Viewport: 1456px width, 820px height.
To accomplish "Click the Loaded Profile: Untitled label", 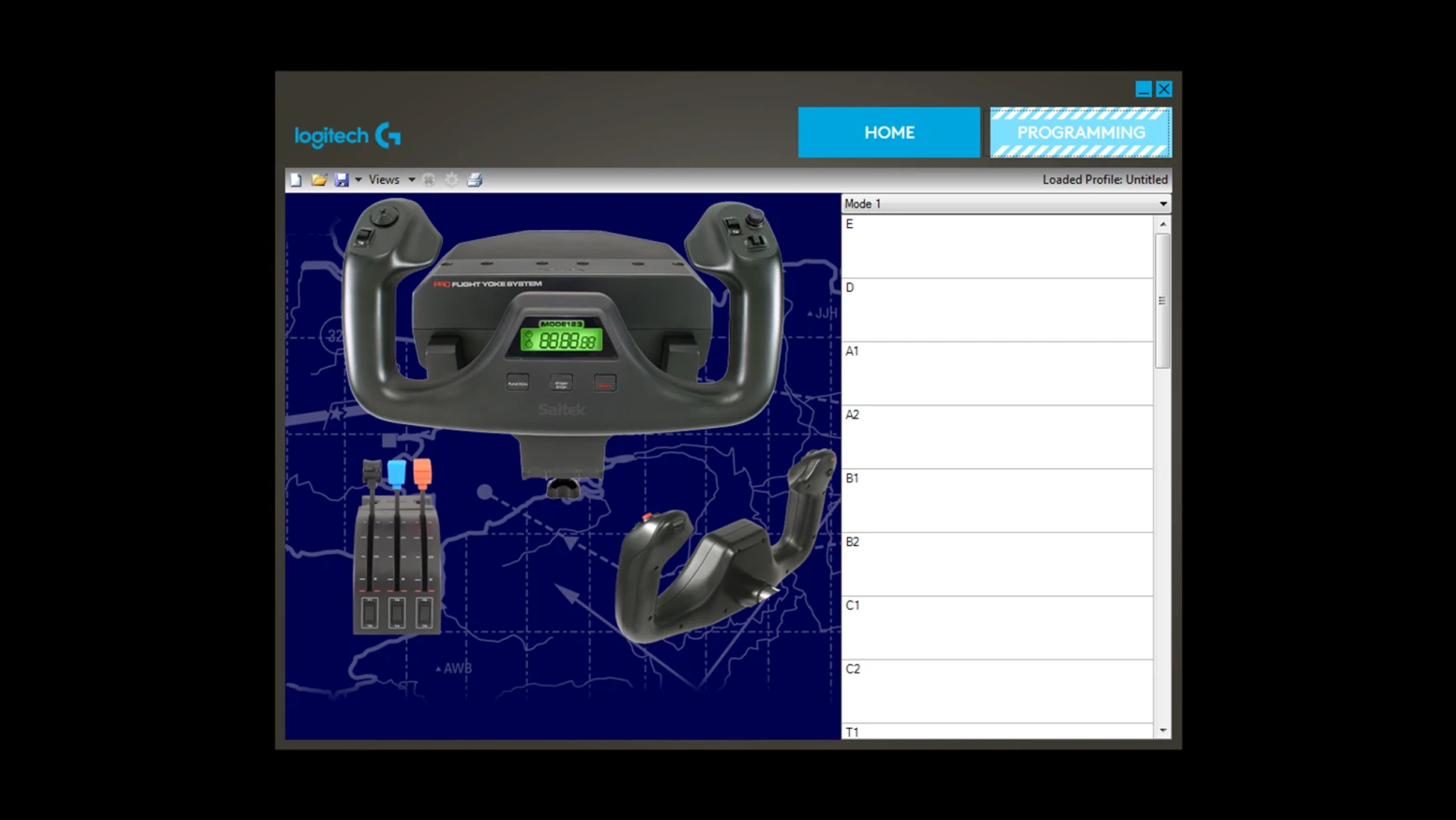I will pyautogui.click(x=1104, y=179).
